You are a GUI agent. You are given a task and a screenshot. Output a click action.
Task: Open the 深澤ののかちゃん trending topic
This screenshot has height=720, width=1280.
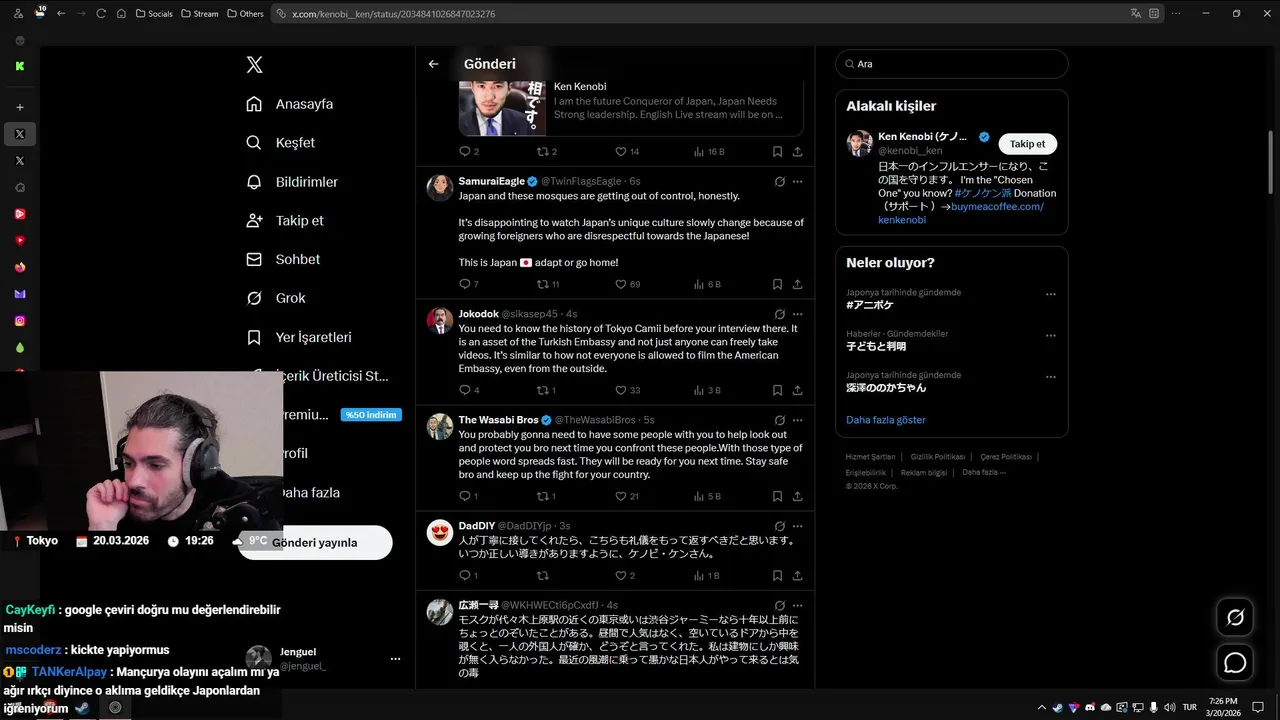pyautogui.click(x=886, y=388)
